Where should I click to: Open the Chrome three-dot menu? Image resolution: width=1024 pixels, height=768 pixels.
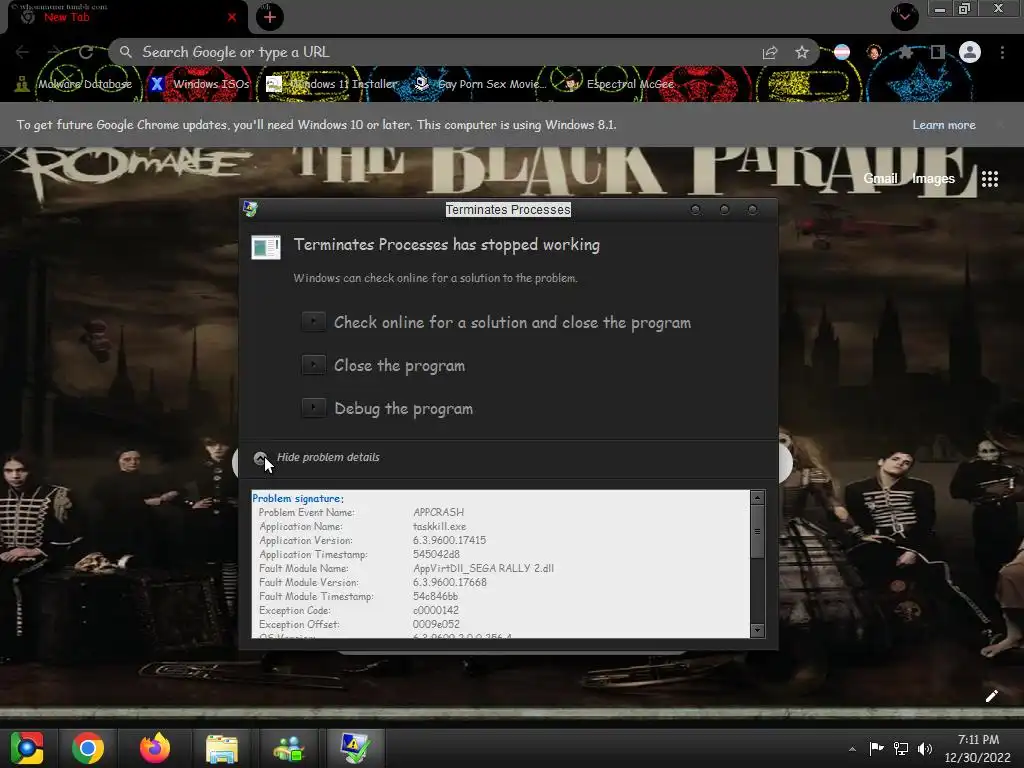[x=1002, y=52]
